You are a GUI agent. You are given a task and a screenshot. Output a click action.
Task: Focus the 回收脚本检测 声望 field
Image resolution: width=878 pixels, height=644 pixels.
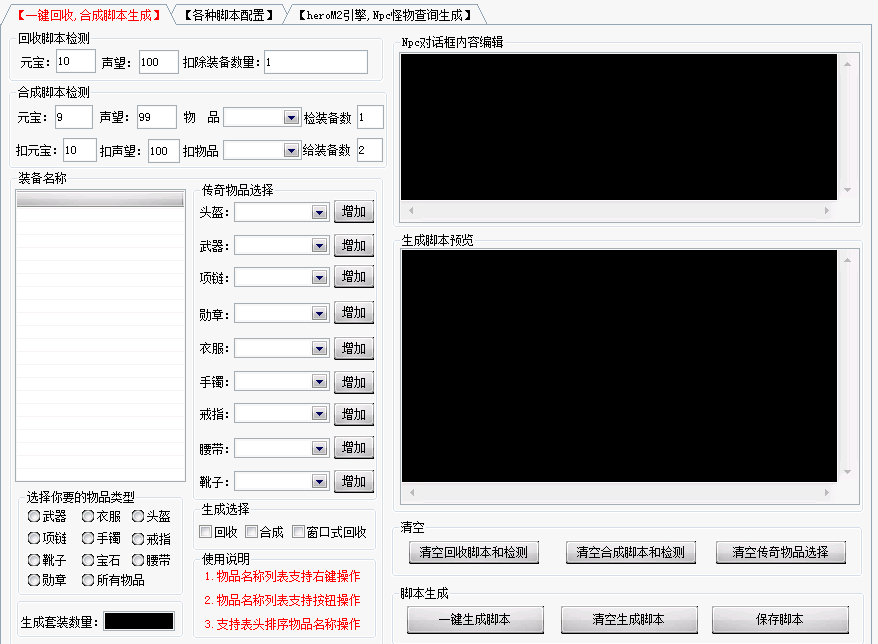pos(158,62)
